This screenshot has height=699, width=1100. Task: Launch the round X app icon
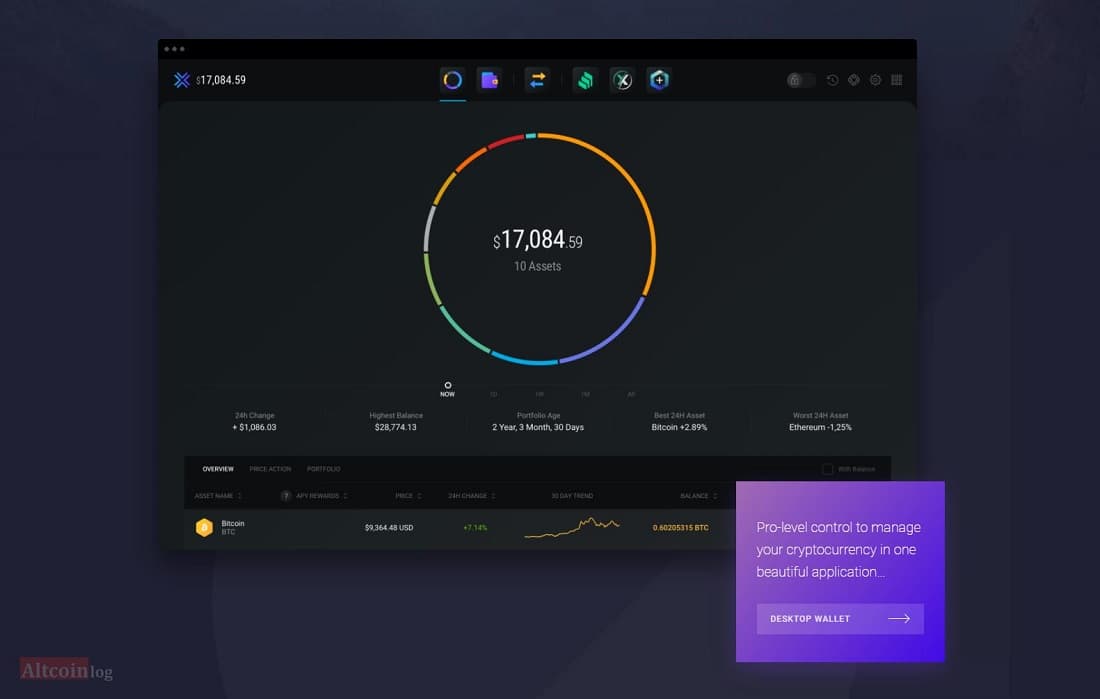[622, 80]
